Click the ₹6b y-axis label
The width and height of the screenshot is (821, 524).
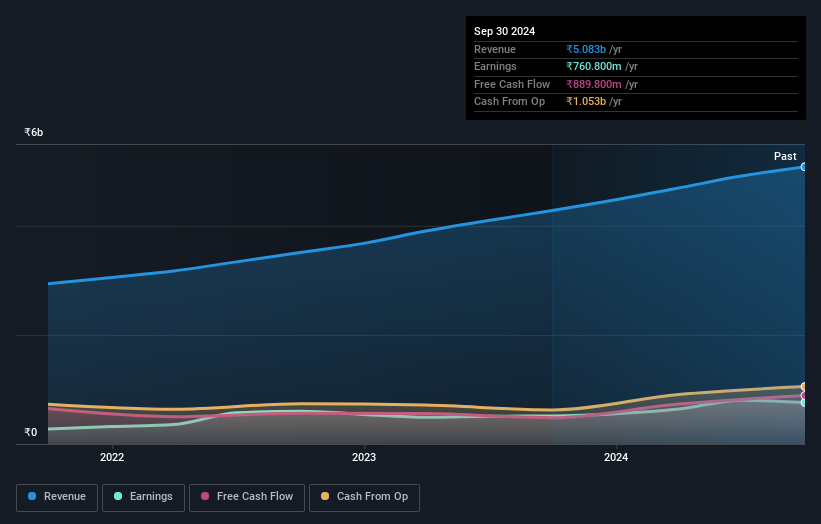[34, 132]
